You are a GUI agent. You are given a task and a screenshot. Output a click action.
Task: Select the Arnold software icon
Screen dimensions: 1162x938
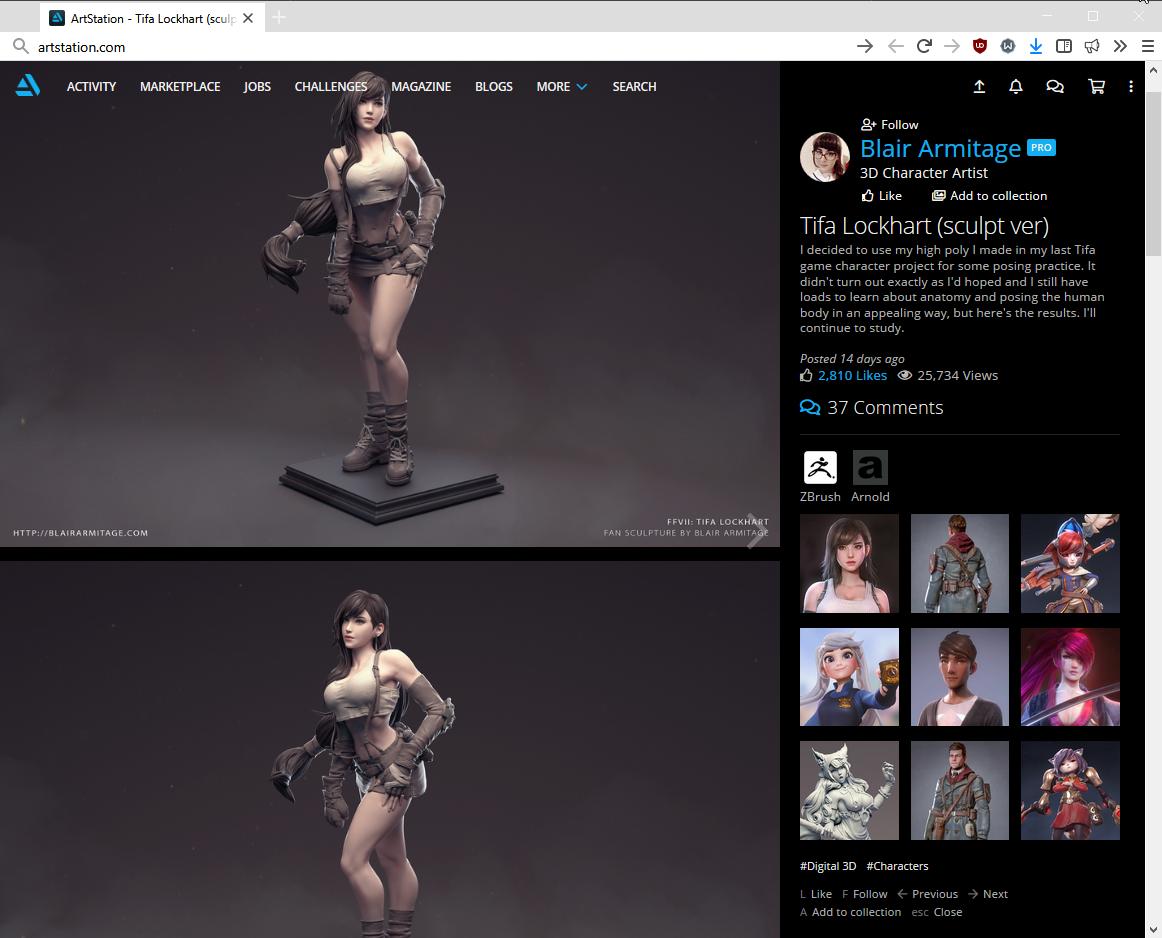pos(870,467)
